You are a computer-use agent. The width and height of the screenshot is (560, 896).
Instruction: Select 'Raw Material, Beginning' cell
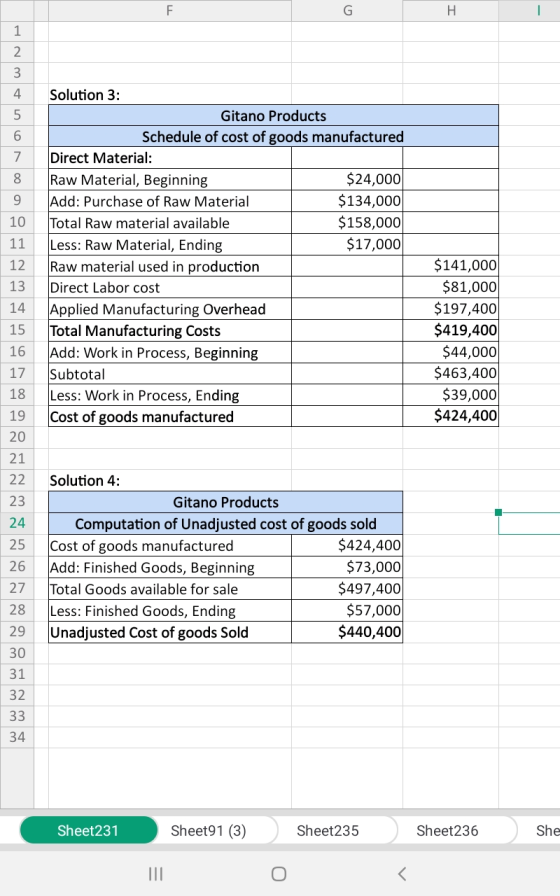(170, 179)
